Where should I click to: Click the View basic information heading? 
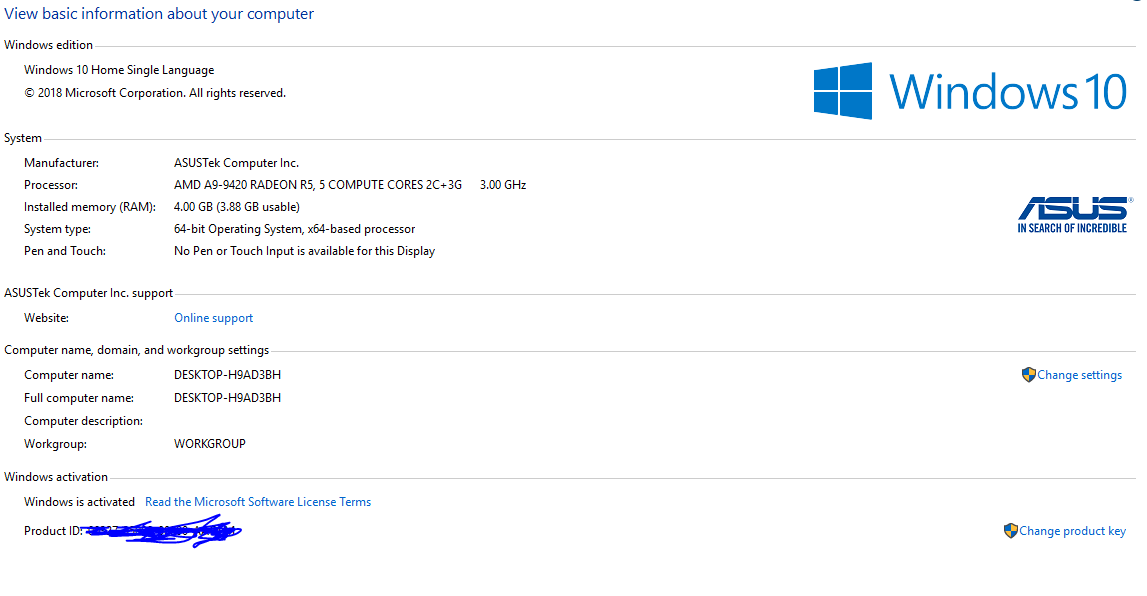pyautogui.click(x=158, y=13)
